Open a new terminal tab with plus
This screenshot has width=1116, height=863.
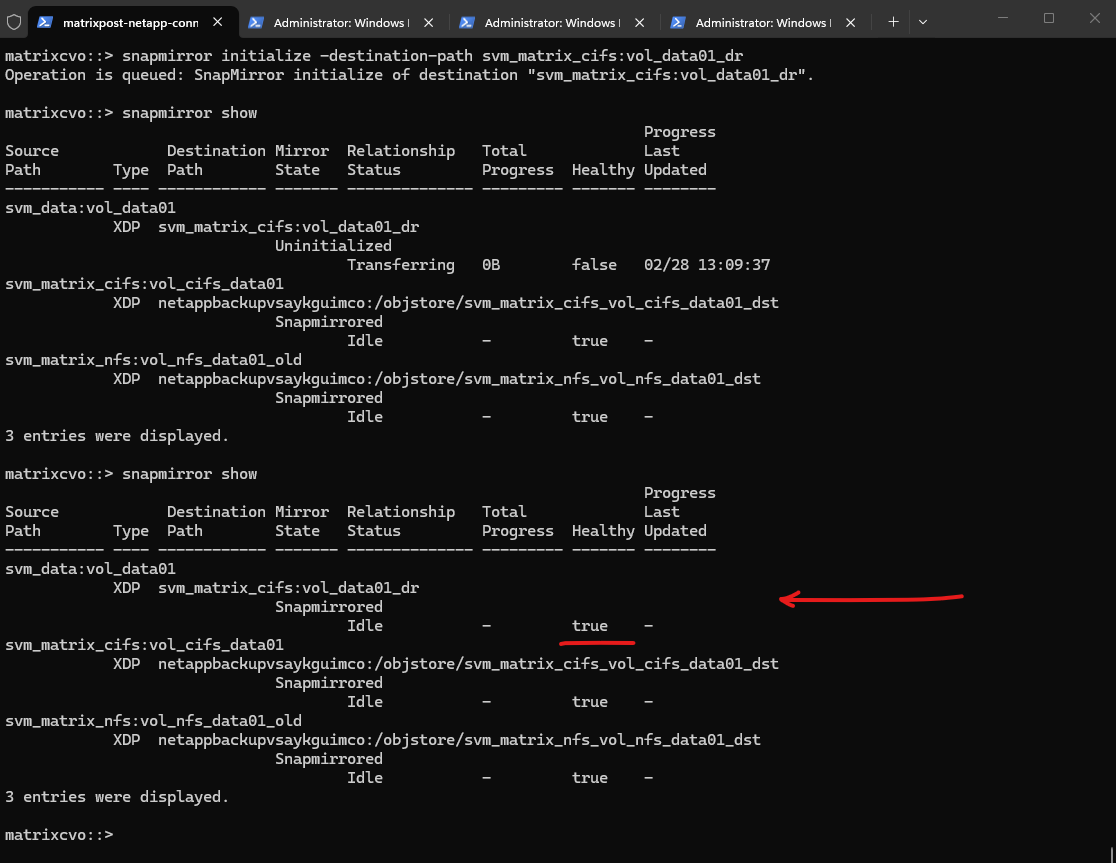pyautogui.click(x=893, y=22)
